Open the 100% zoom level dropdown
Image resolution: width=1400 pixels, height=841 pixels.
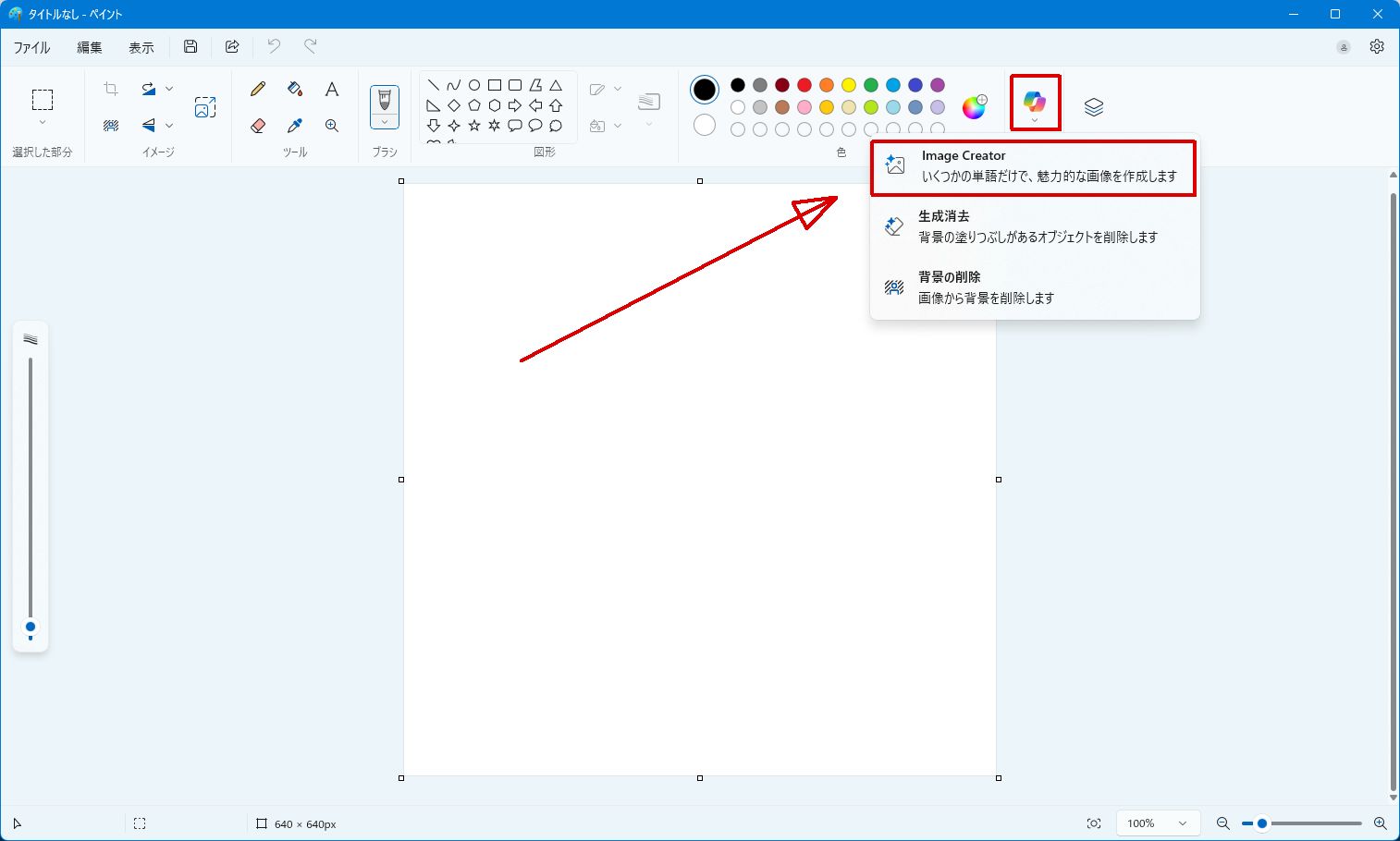click(x=1158, y=823)
